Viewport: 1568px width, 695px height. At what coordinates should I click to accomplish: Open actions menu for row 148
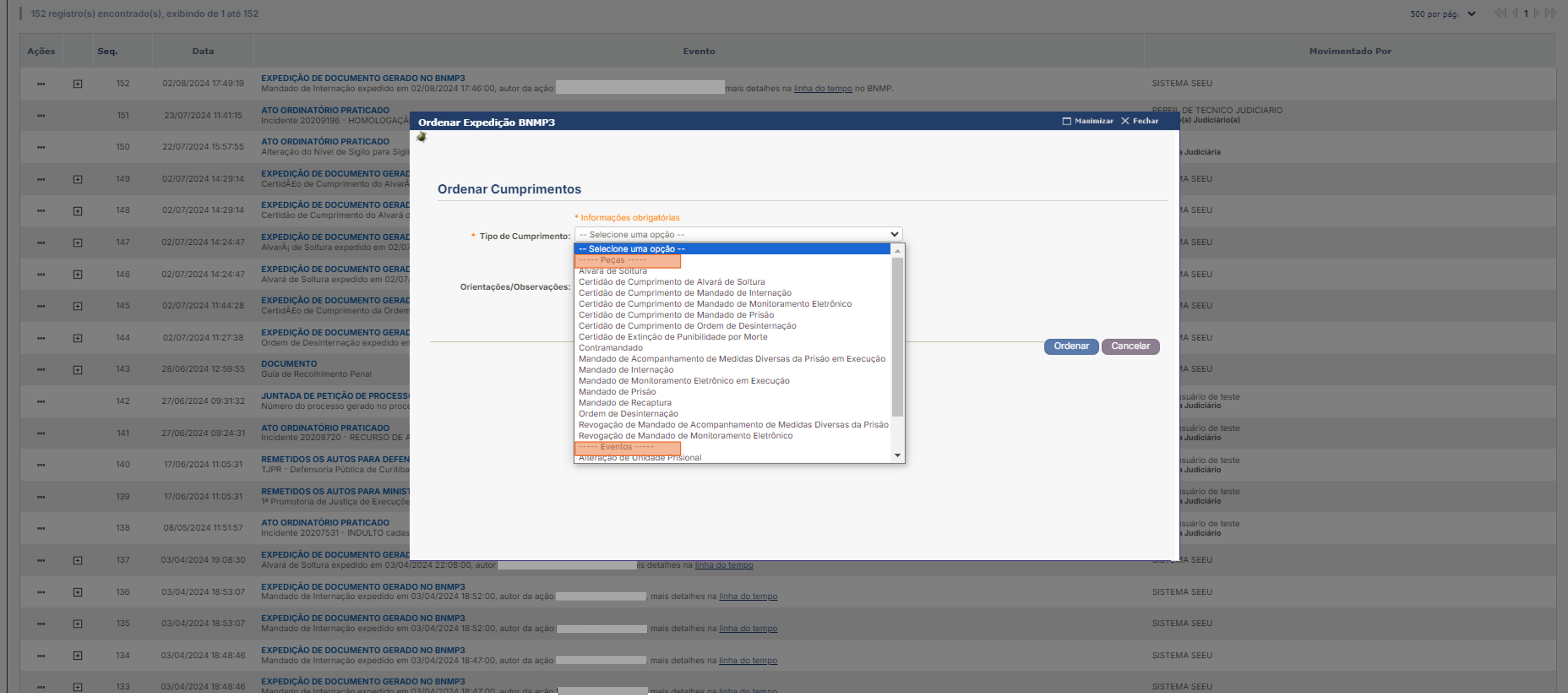pos(41,211)
